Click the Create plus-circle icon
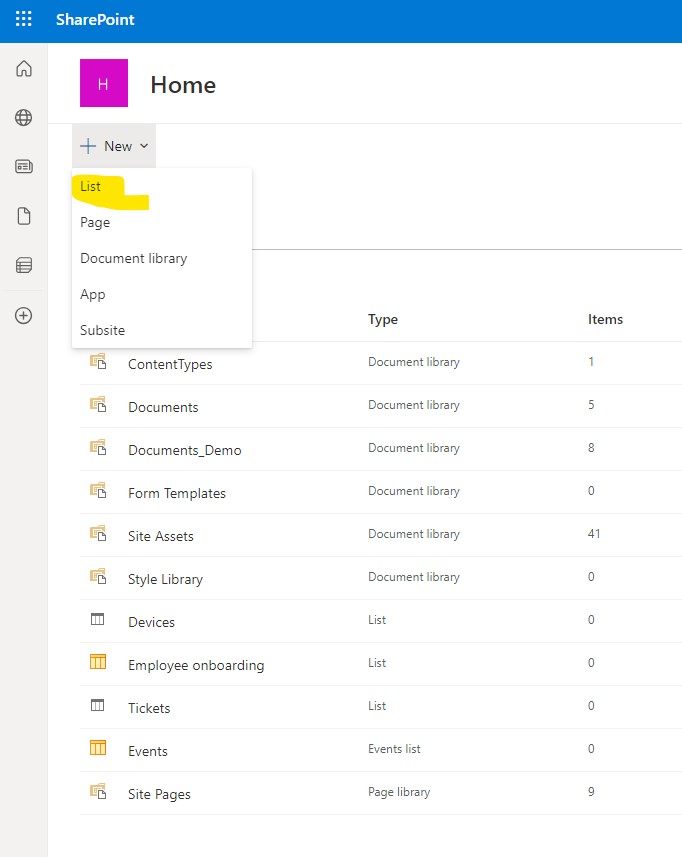This screenshot has width=682, height=857. coord(23,315)
